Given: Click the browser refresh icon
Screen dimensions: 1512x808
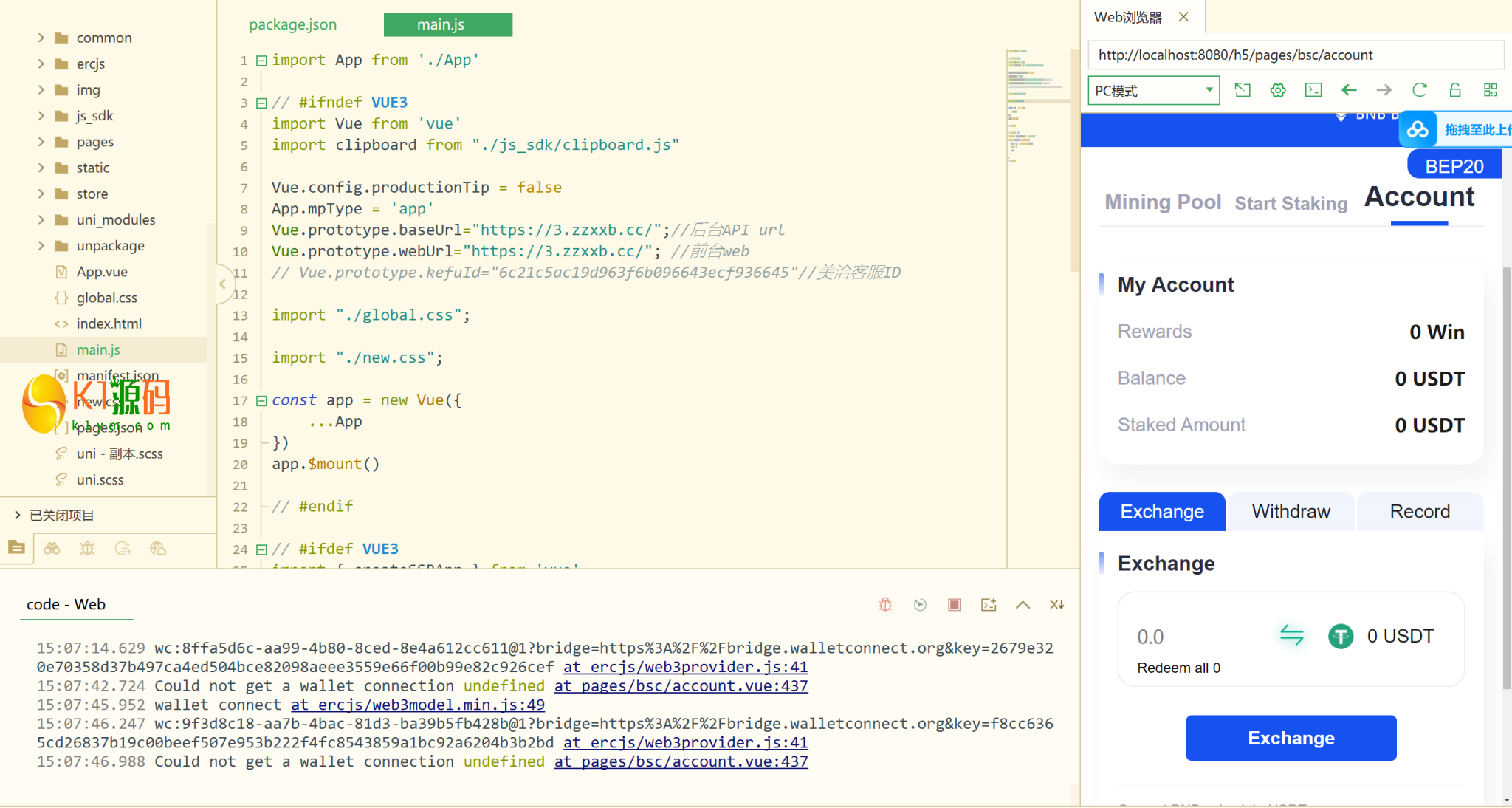Looking at the screenshot, I should [1419, 90].
